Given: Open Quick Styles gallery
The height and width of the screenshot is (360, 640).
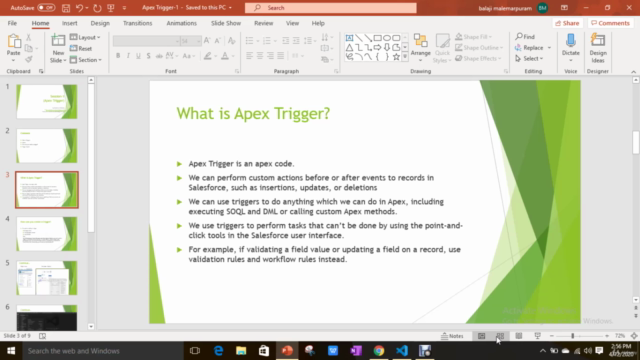Looking at the screenshot, I should 442,48.
